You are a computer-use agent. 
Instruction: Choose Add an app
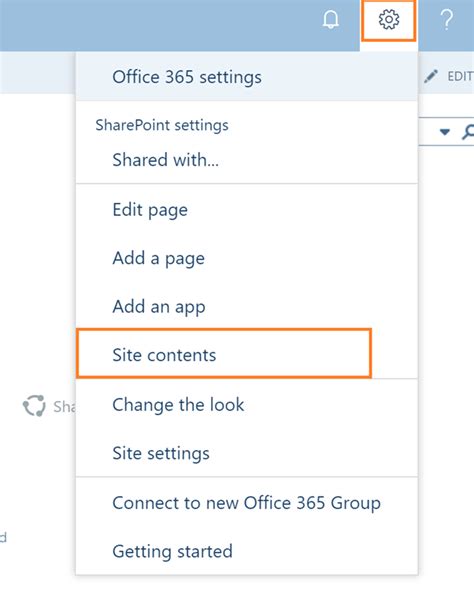(247, 307)
